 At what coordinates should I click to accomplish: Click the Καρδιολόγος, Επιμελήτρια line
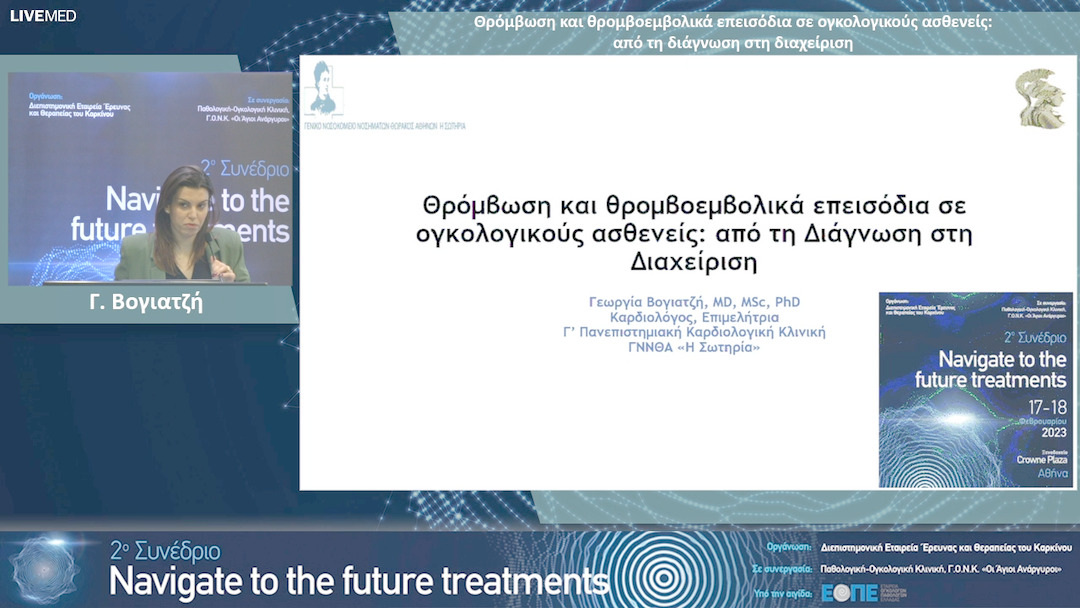point(695,317)
